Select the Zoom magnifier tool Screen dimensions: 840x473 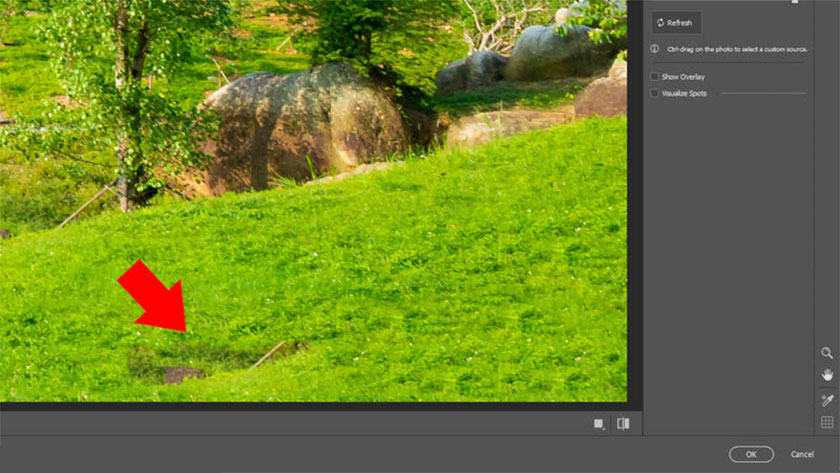(x=827, y=352)
